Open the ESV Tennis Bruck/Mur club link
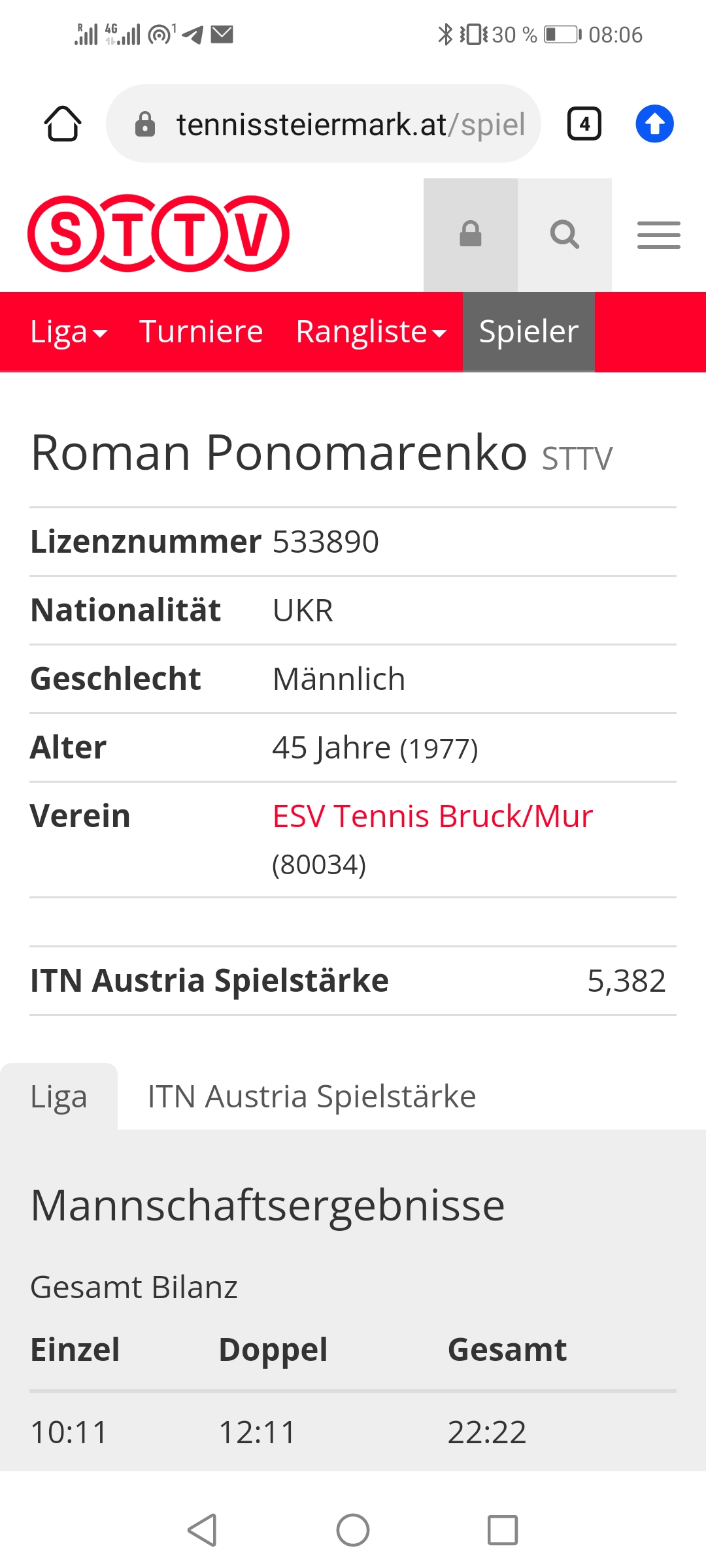This screenshot has height=1568, width=706. tap(433, 816)
